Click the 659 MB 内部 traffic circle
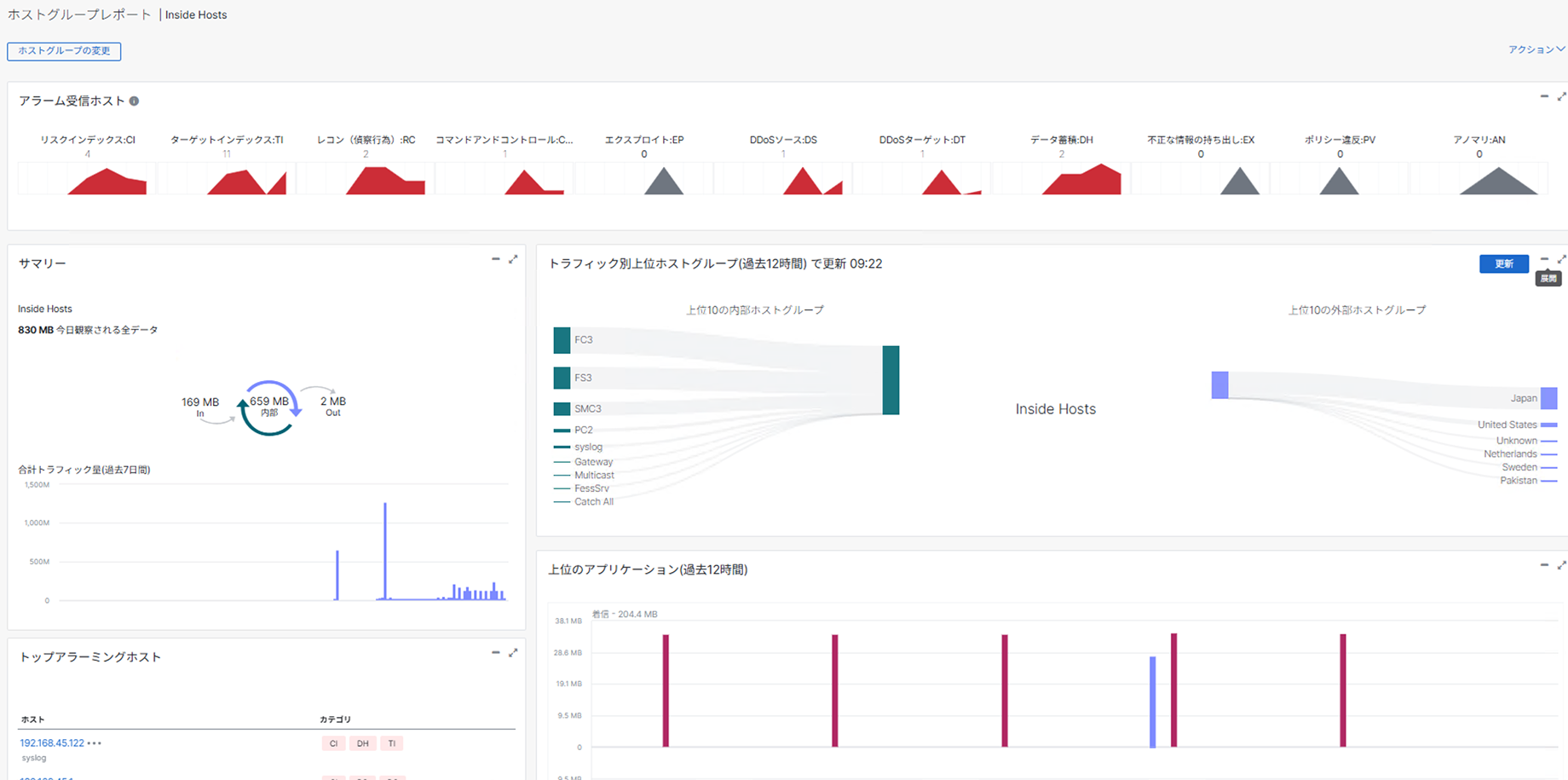This screenshot has width=1568, height=780. tap(269, 407)
